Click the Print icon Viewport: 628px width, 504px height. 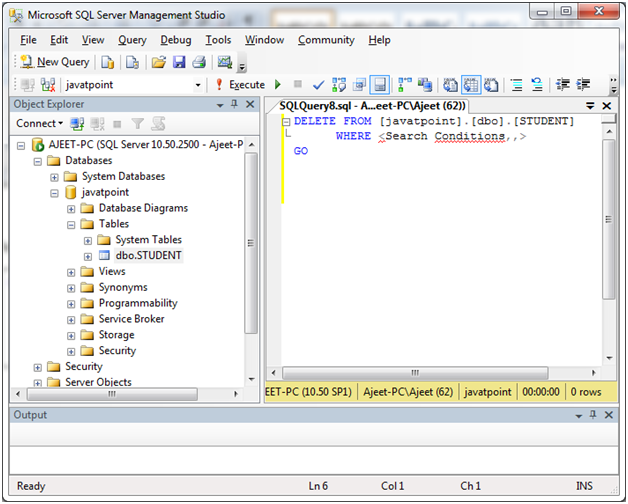199,62
